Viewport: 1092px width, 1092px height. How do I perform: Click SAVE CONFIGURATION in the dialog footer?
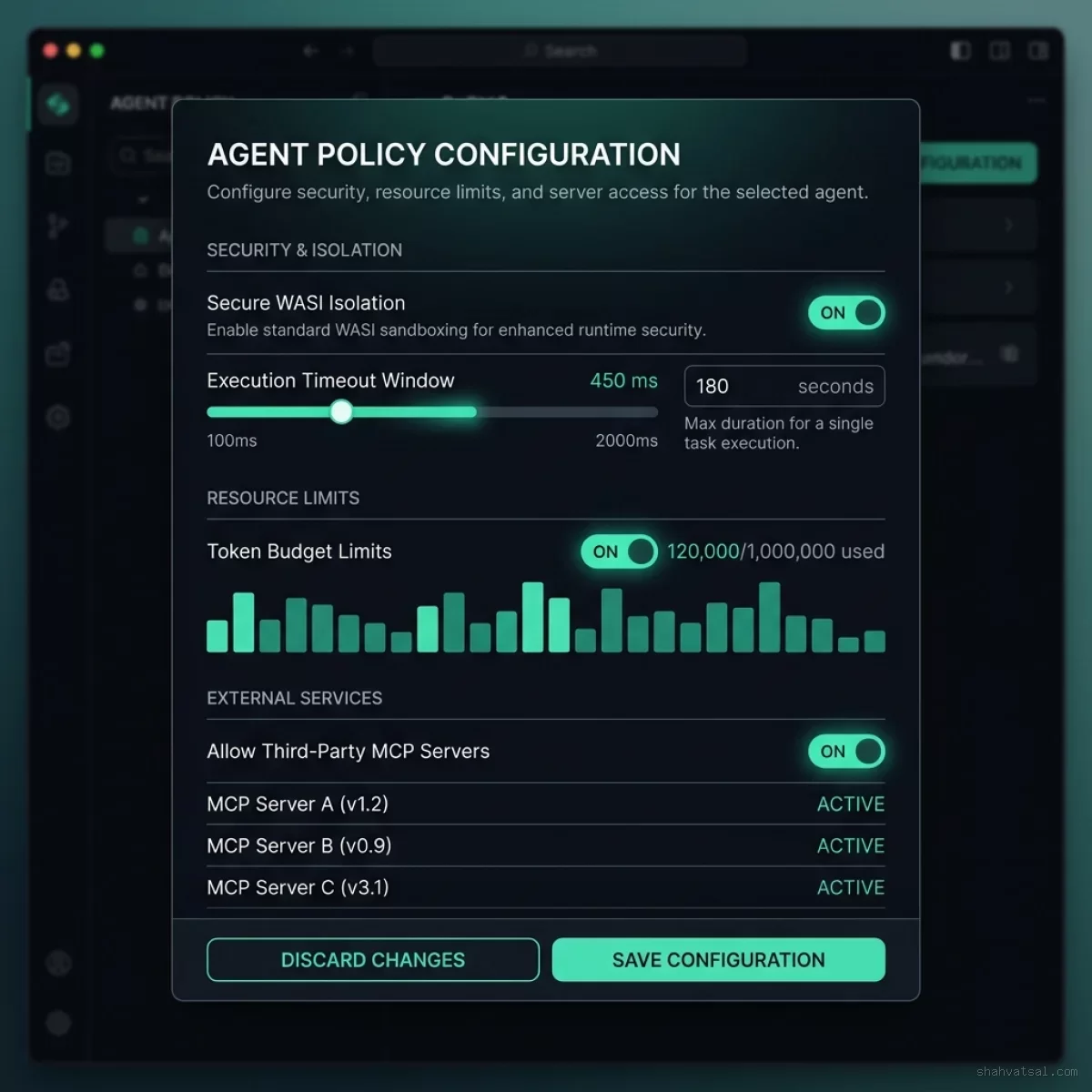click(719, 960)
